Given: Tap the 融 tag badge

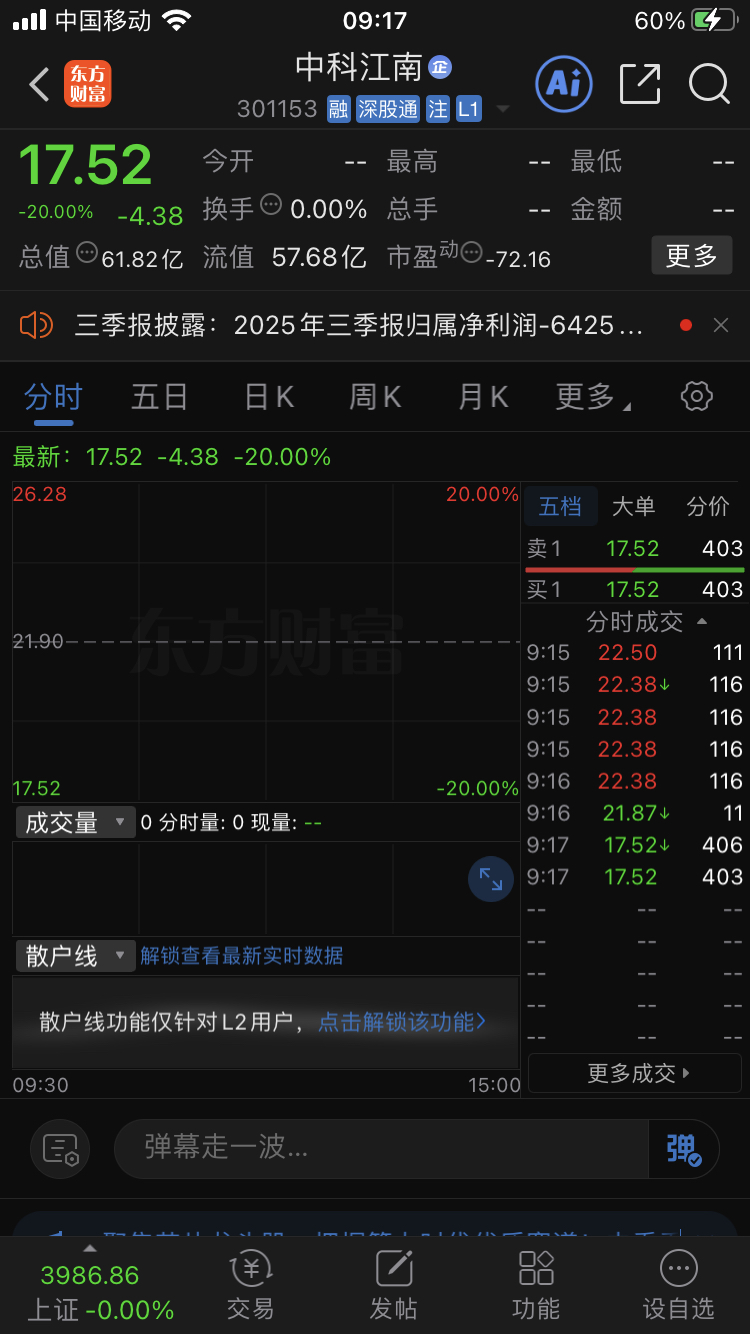Looking at the screenshot, I should click(339, 109).
